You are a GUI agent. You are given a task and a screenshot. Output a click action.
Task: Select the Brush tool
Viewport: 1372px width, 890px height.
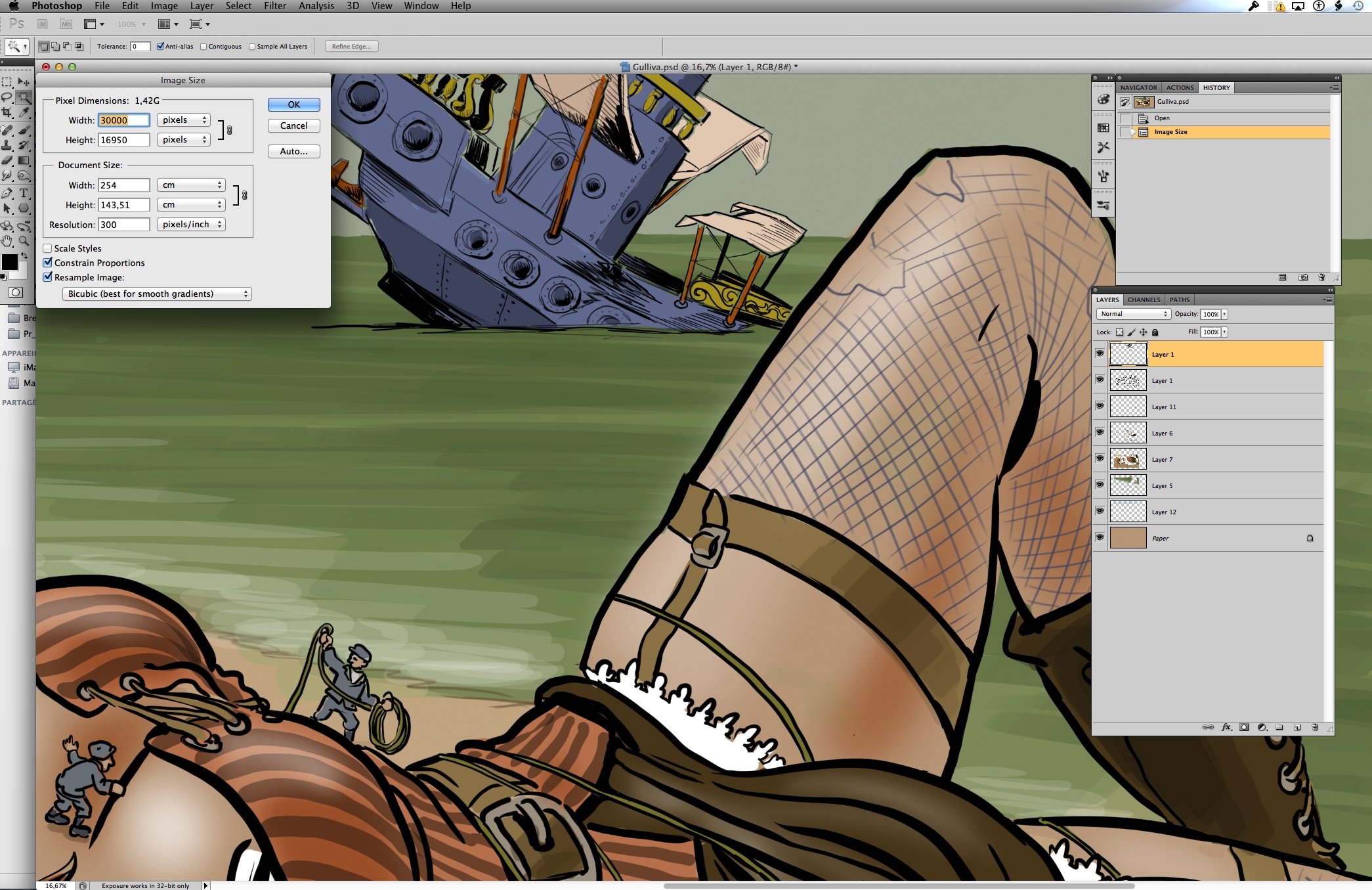pos(24,130)
